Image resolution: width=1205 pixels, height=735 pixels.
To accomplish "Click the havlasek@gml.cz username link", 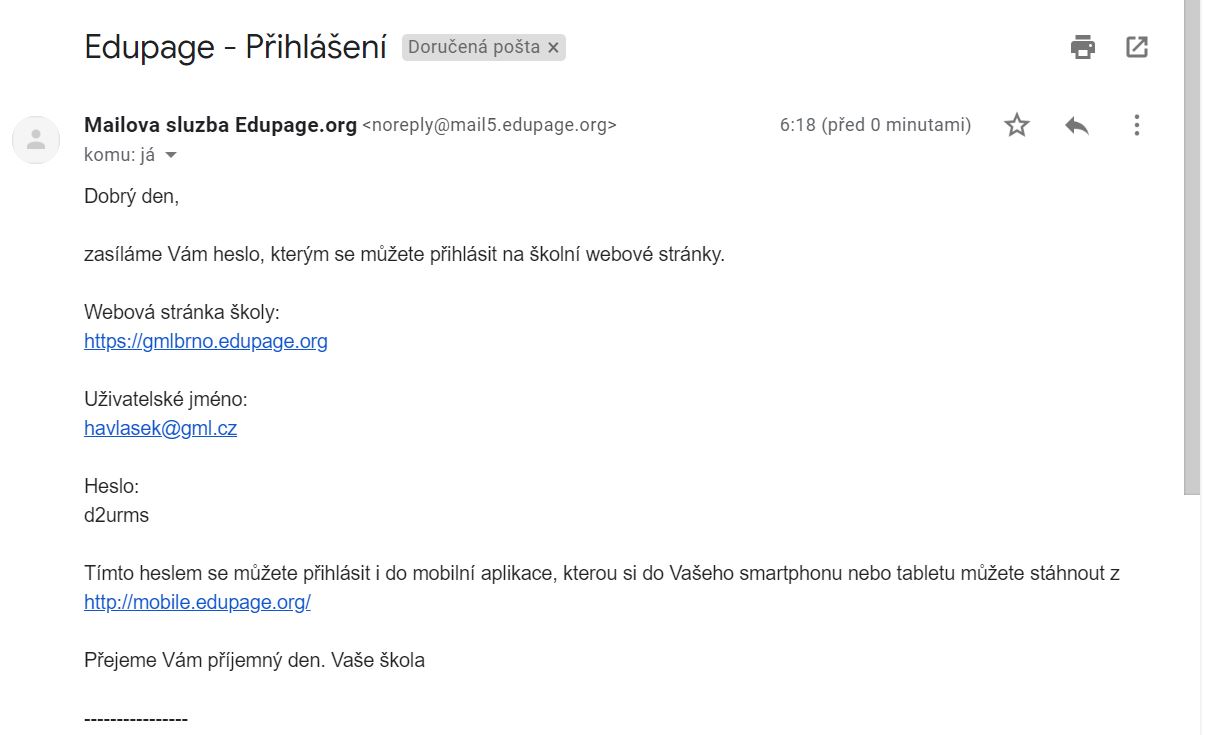I will [x=160, y=429].
